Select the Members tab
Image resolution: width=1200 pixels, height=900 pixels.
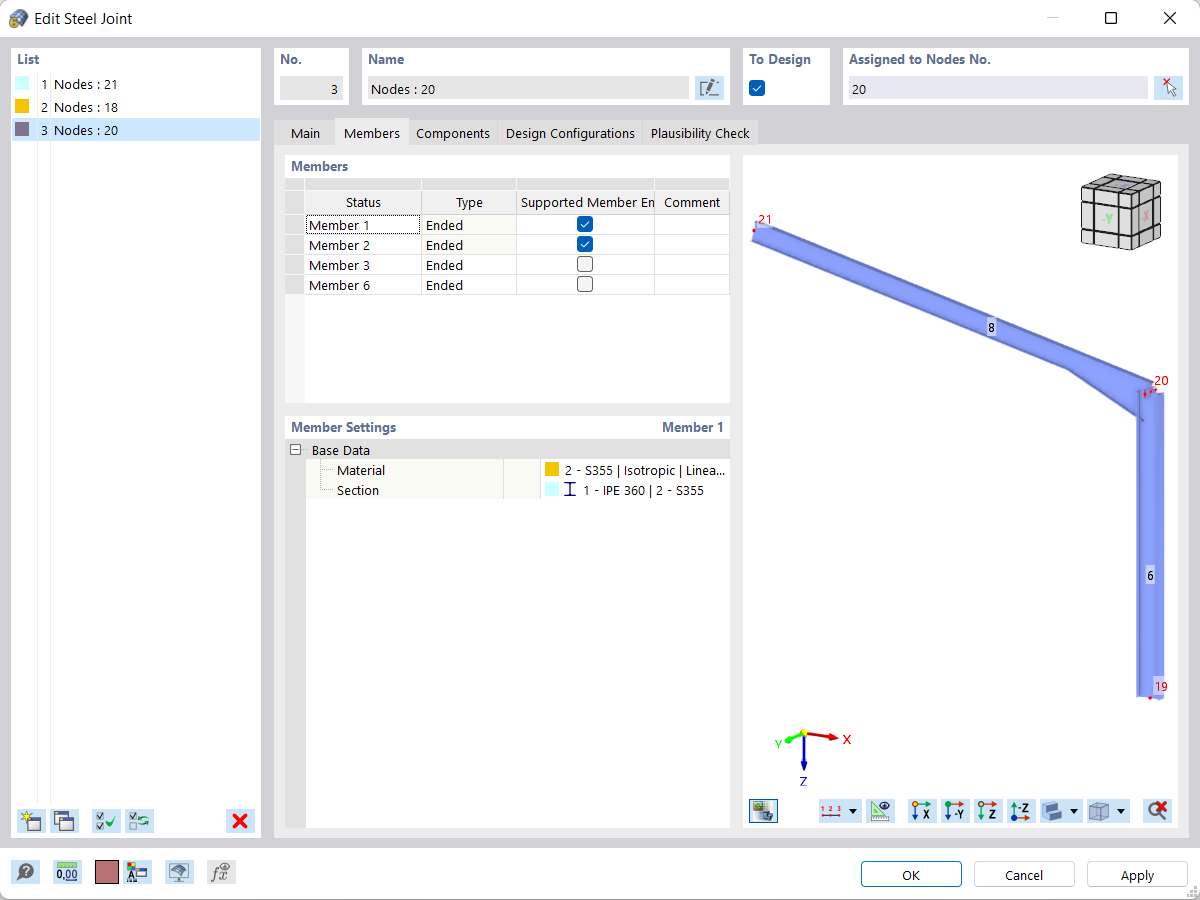(371, 133)
